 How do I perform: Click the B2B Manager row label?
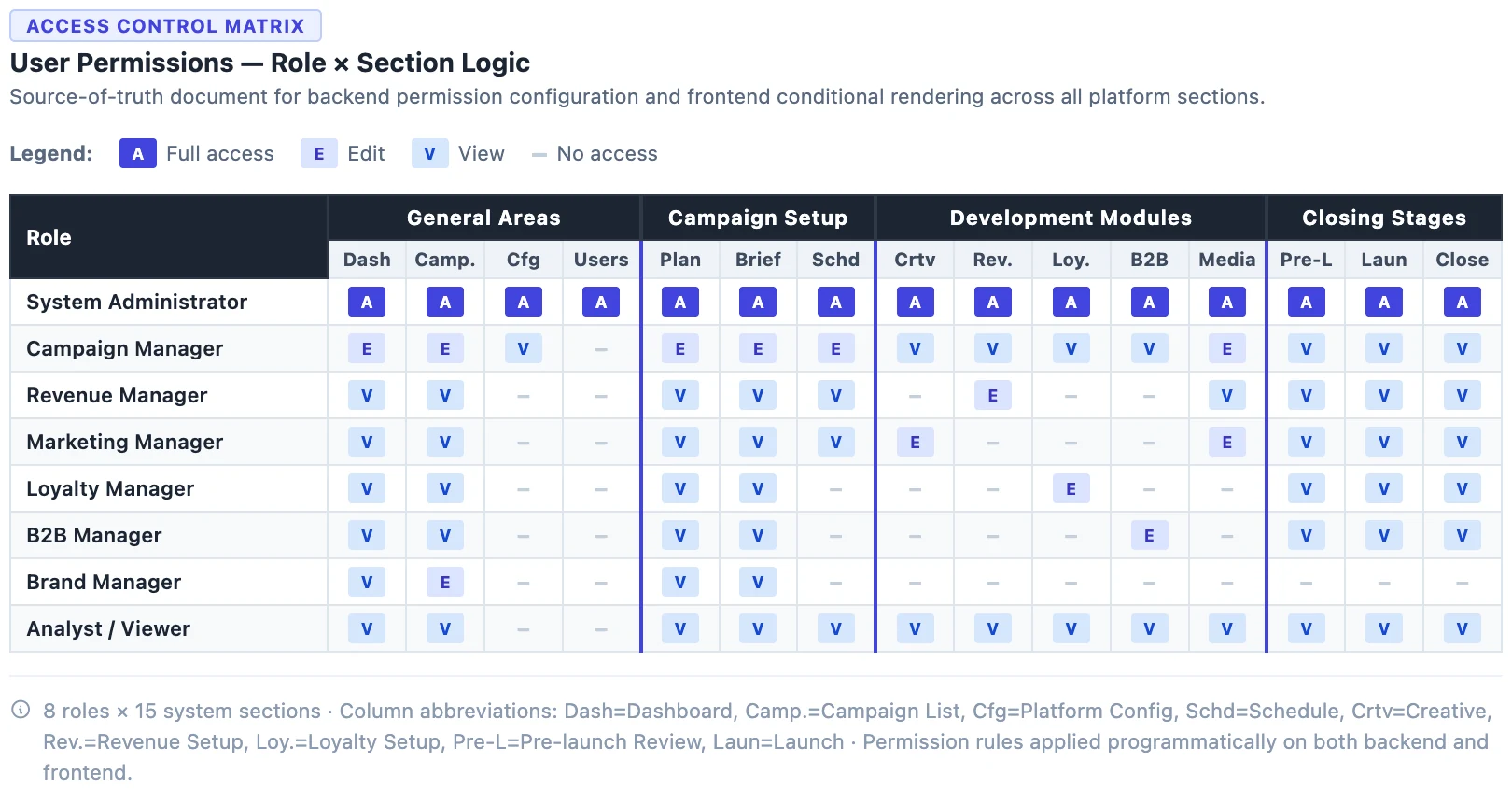tap(94, 535)
